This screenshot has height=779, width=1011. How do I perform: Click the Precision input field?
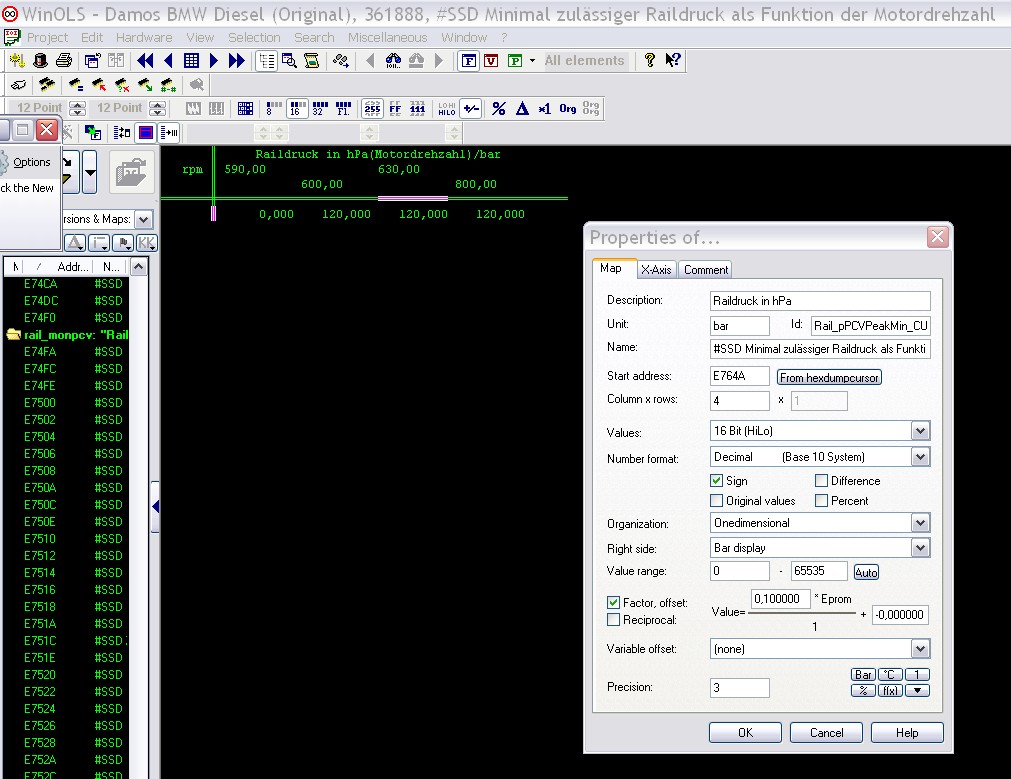click(739, 687)
